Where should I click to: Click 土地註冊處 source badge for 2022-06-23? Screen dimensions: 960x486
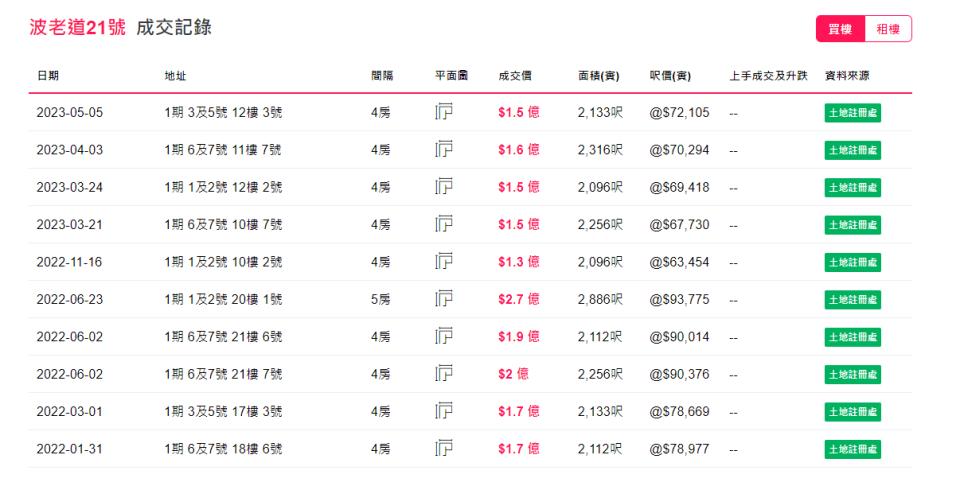(852, 299)
